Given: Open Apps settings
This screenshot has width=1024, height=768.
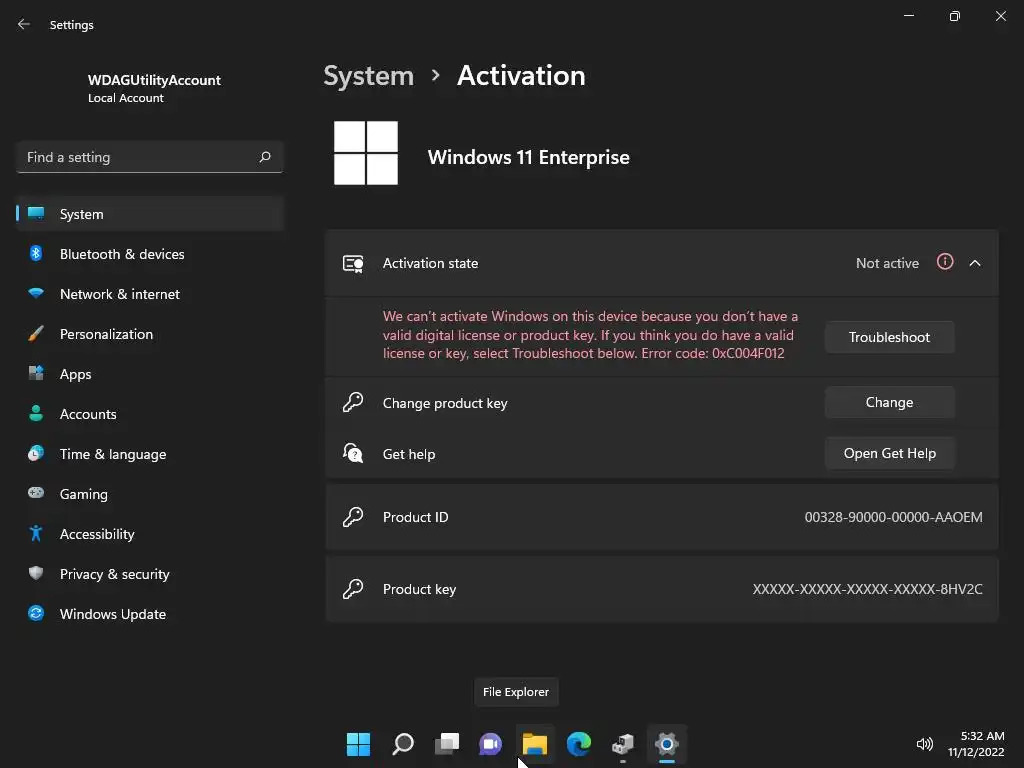Looking at the screenshot, I should (x=150, y=374).
